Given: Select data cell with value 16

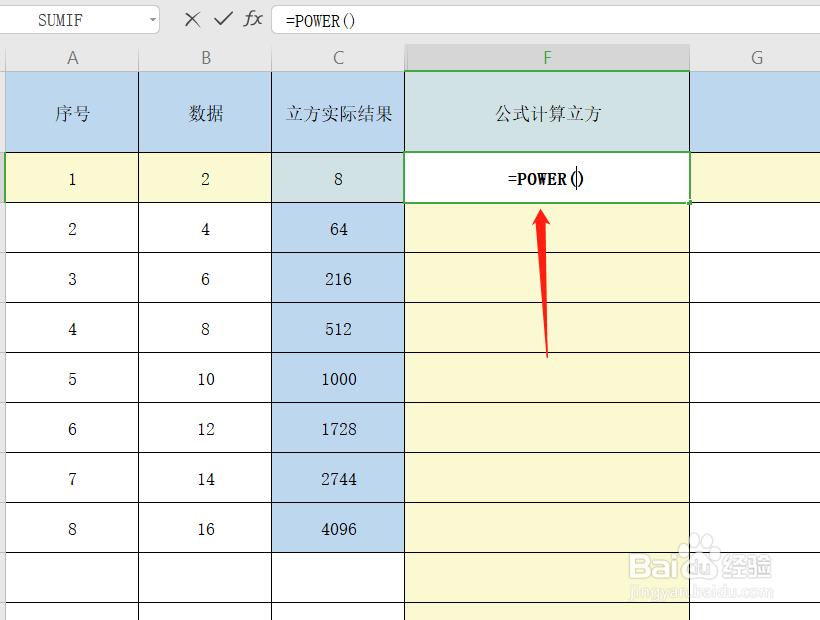Looking at the screenshot, I should [x=206, y=528].
